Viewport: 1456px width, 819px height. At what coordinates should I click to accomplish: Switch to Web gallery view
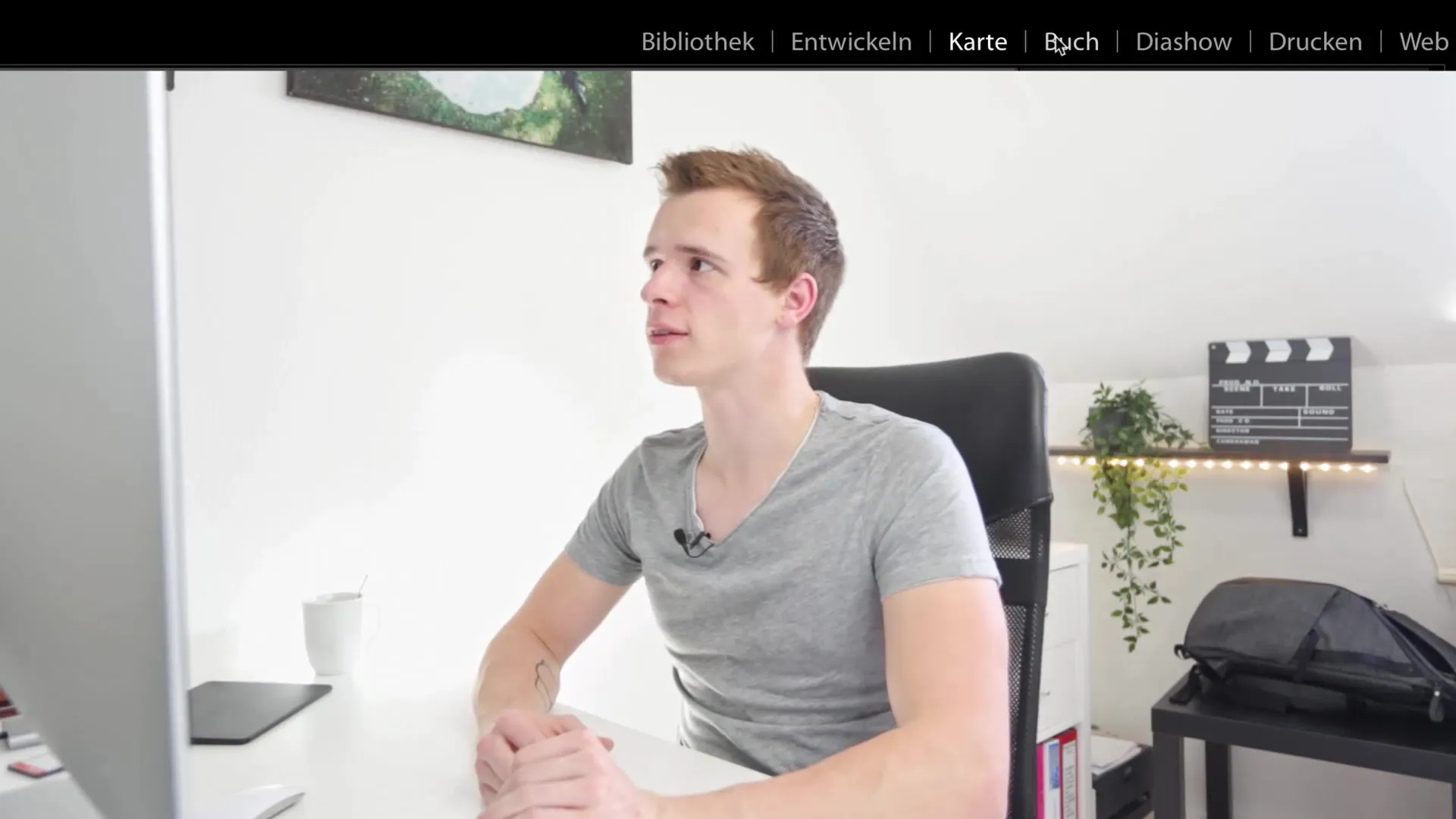coord(1424,41)
